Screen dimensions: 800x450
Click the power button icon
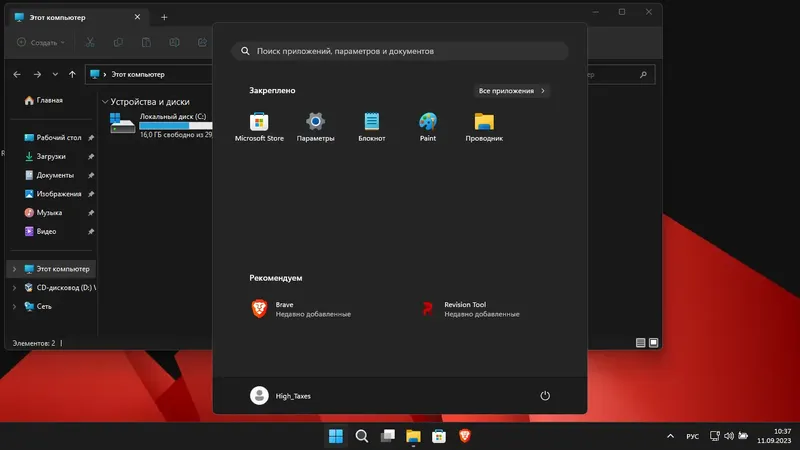pyautogui.click(x=545, y=395)
